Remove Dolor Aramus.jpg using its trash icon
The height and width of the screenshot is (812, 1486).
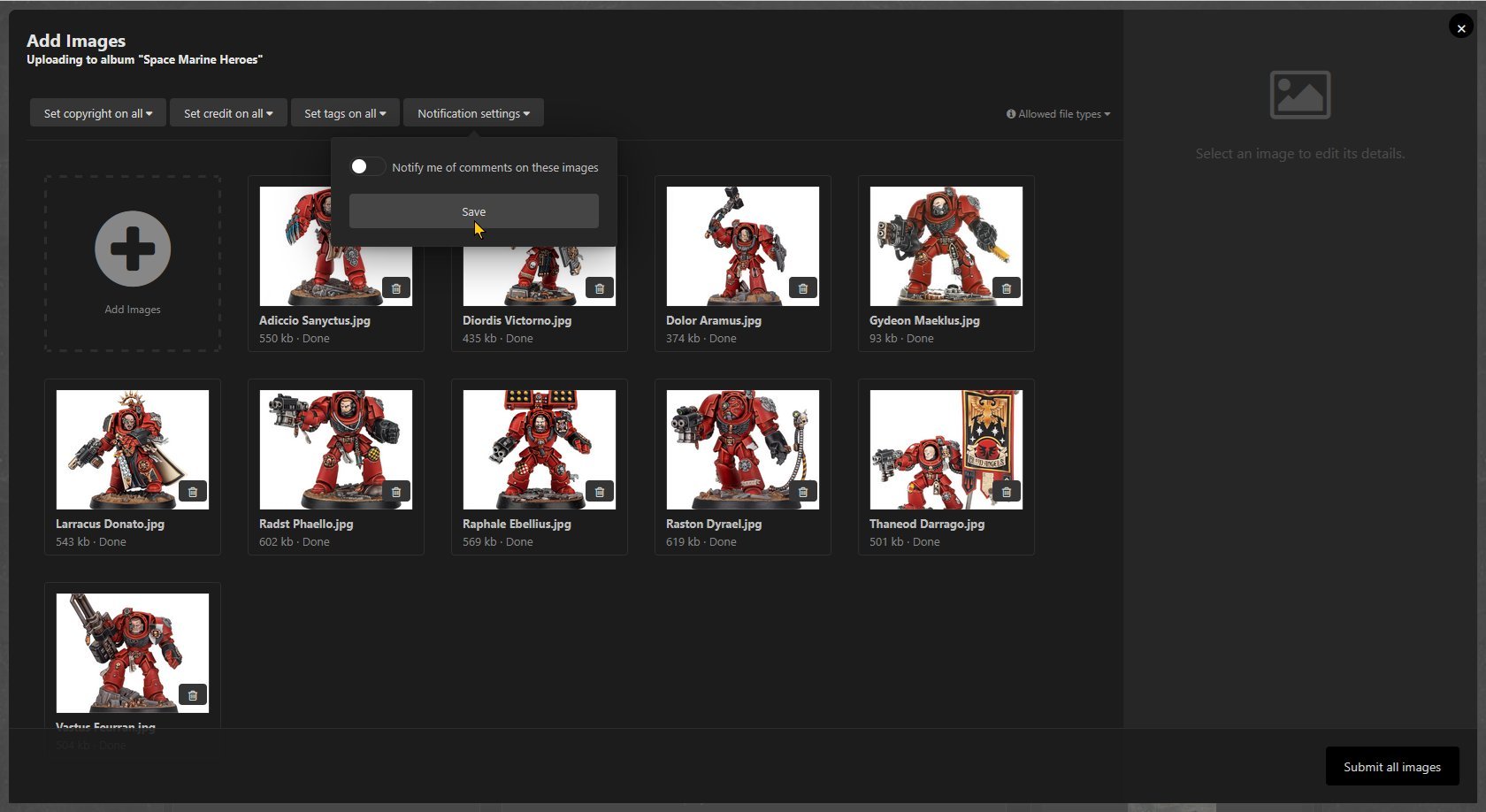[x=803, y=288]
